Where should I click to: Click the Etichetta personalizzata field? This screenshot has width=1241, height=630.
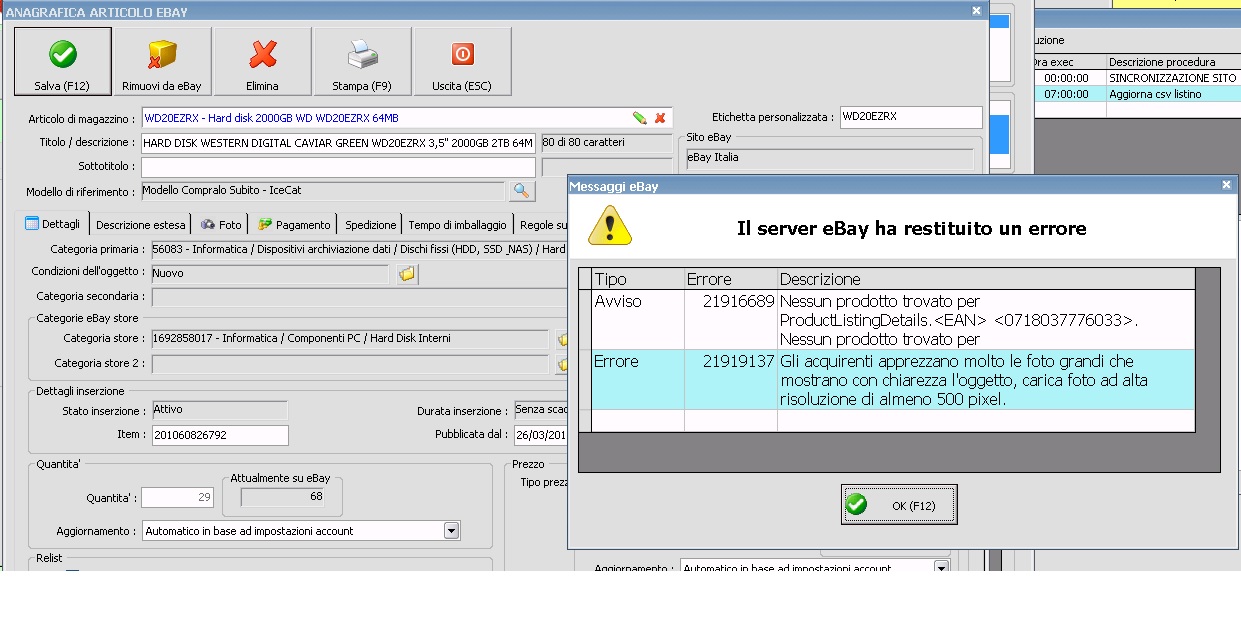coord(911,117)
